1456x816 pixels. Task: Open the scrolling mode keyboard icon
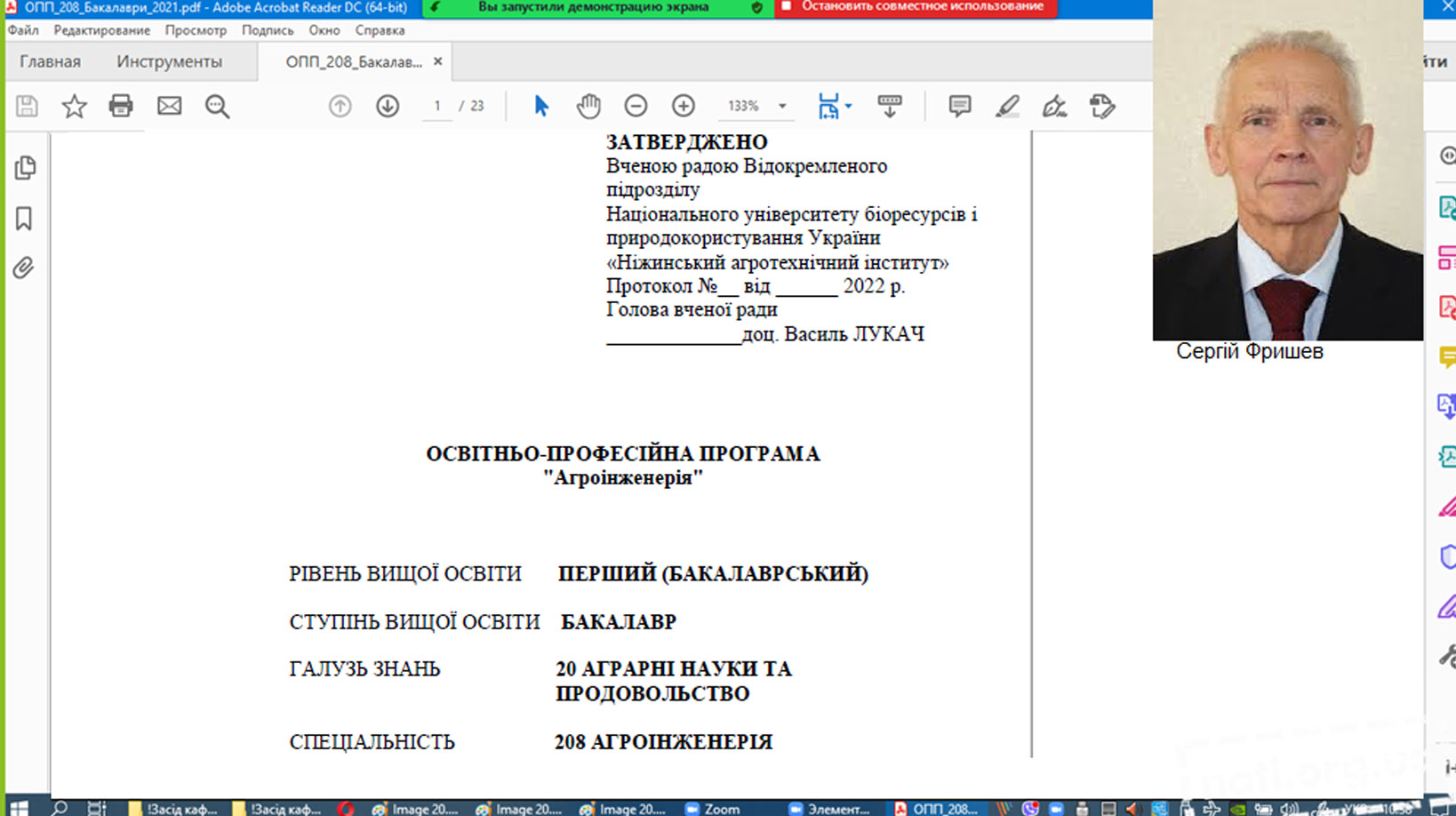889,107
